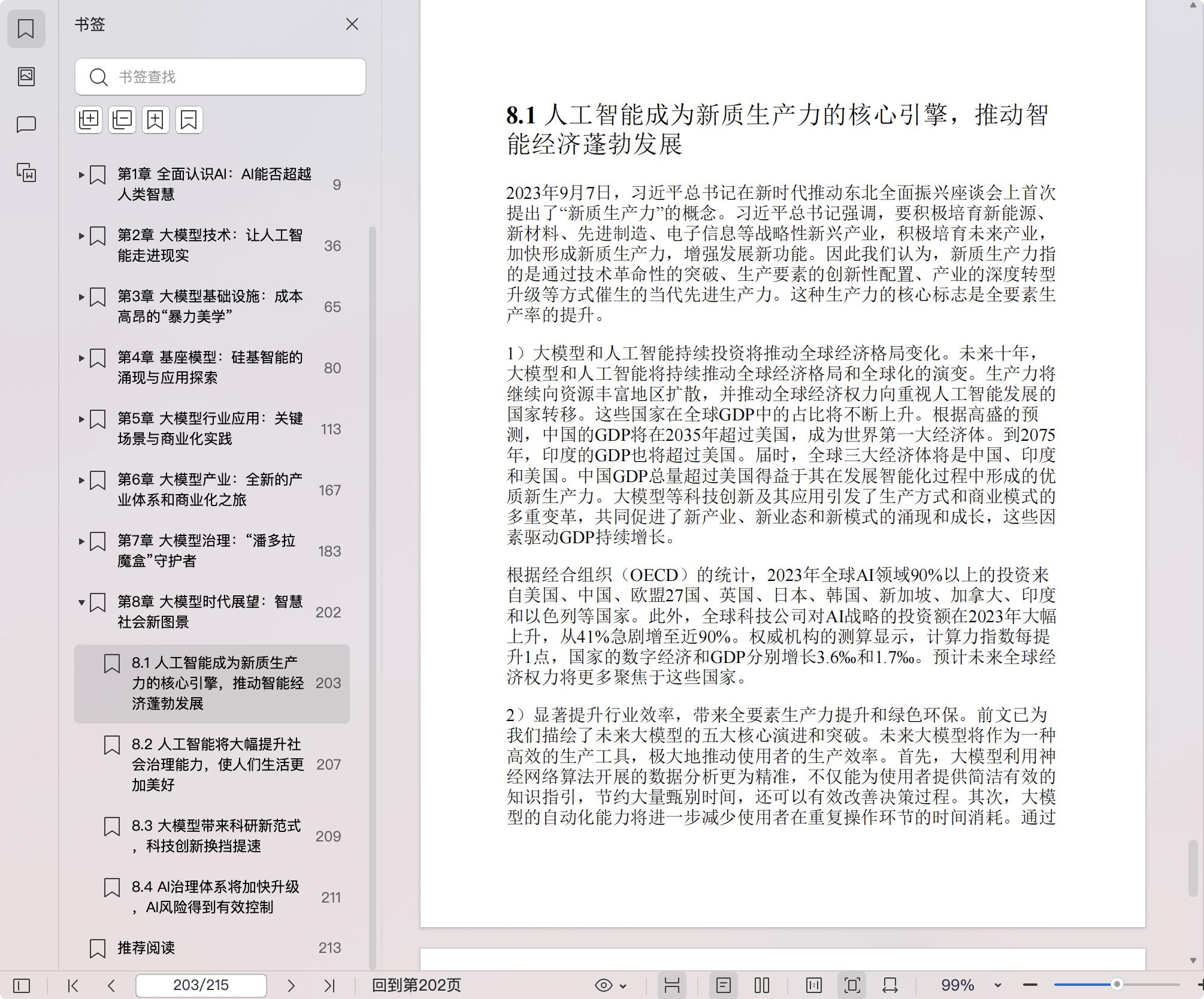Select bookmark 8.3 大模型带来科研新范式
This screenshot has width=1204, height=999.
pos(212,835)
